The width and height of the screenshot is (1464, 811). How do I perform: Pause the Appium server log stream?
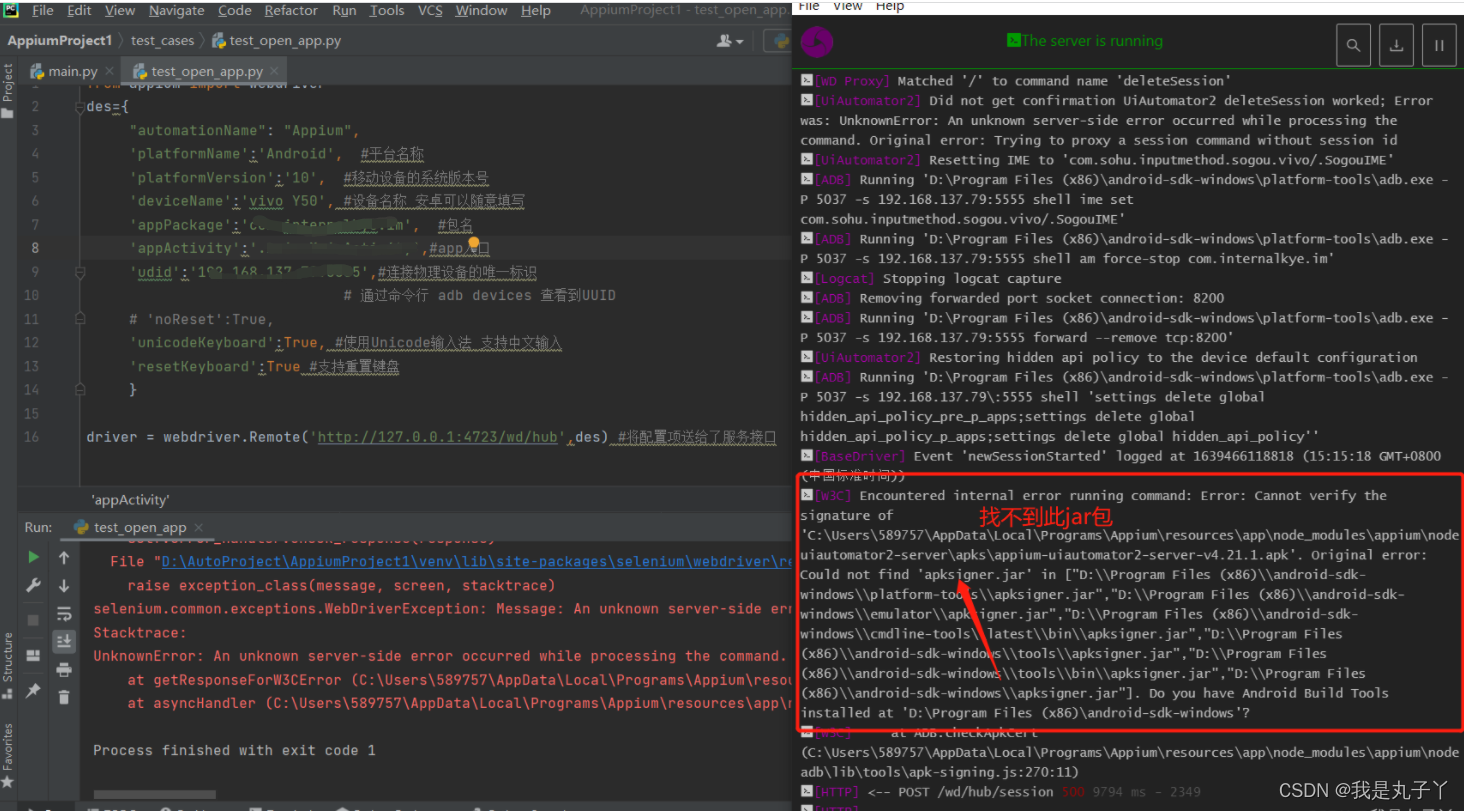1438,45
